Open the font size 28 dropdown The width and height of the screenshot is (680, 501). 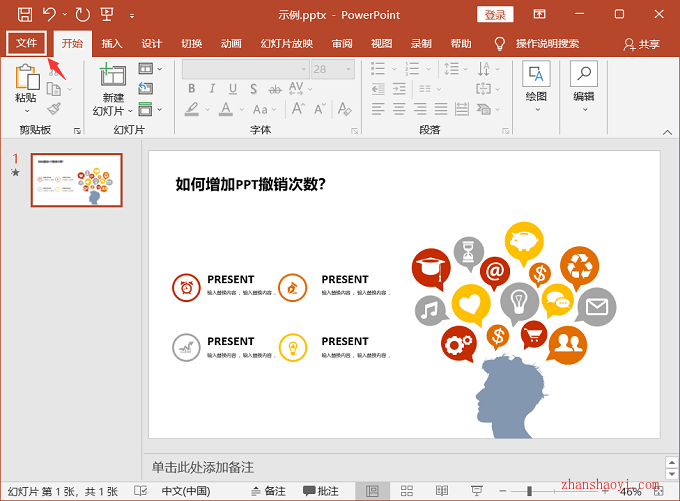pos(348,69)
